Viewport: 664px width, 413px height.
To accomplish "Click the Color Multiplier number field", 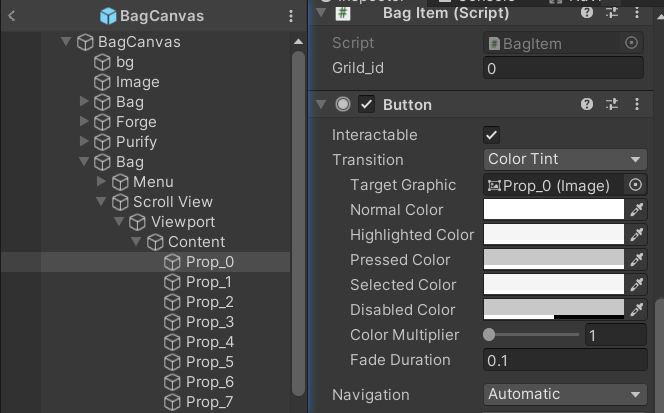I will pos(616,335).
